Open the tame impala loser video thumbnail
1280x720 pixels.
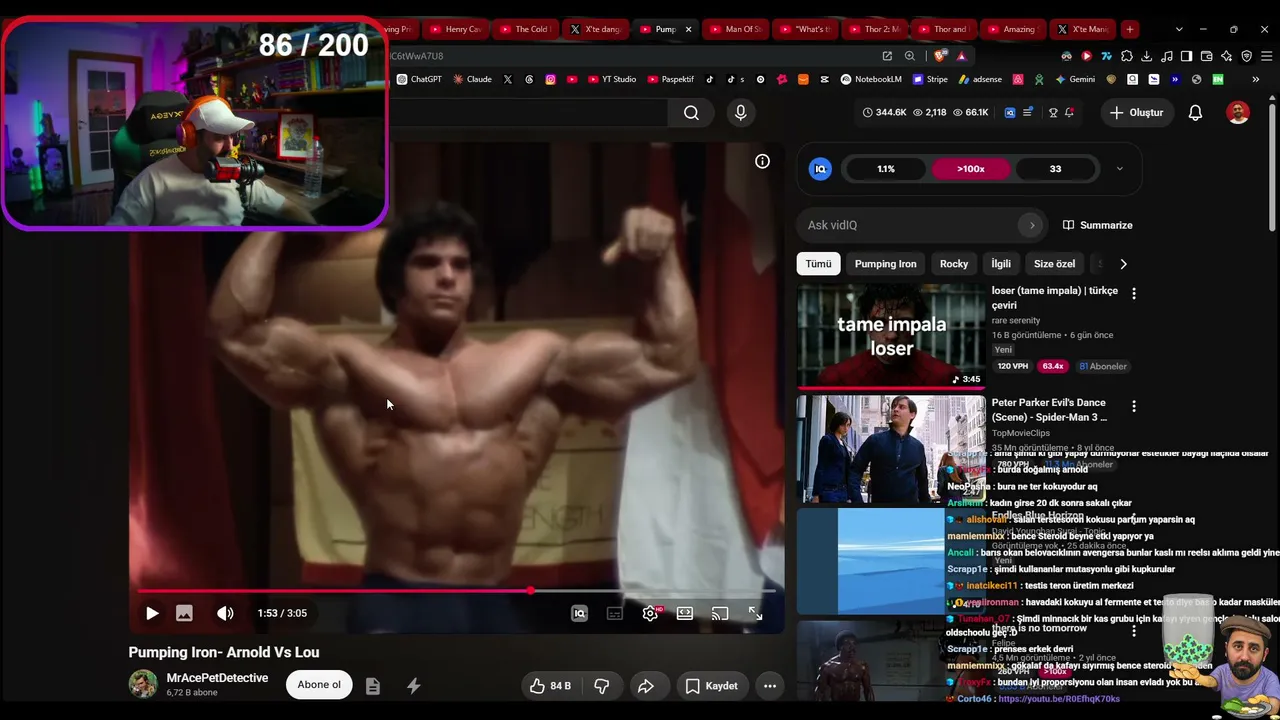(x=891, y=336)
